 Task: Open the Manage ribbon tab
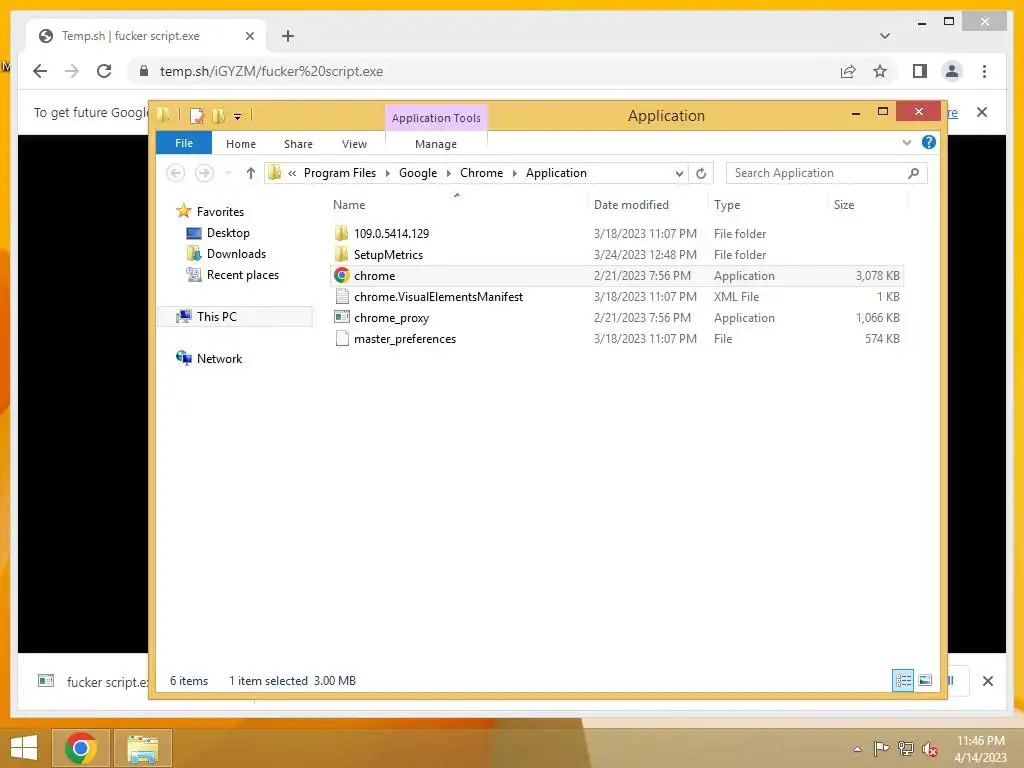(436, 144)
